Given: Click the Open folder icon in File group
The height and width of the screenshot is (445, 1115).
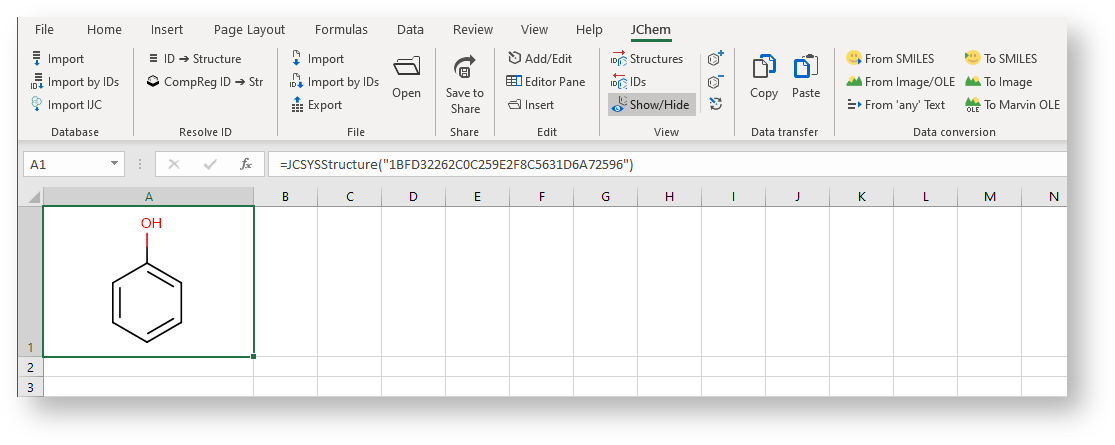Looking at the screenshot, I should tap(406, 68).
